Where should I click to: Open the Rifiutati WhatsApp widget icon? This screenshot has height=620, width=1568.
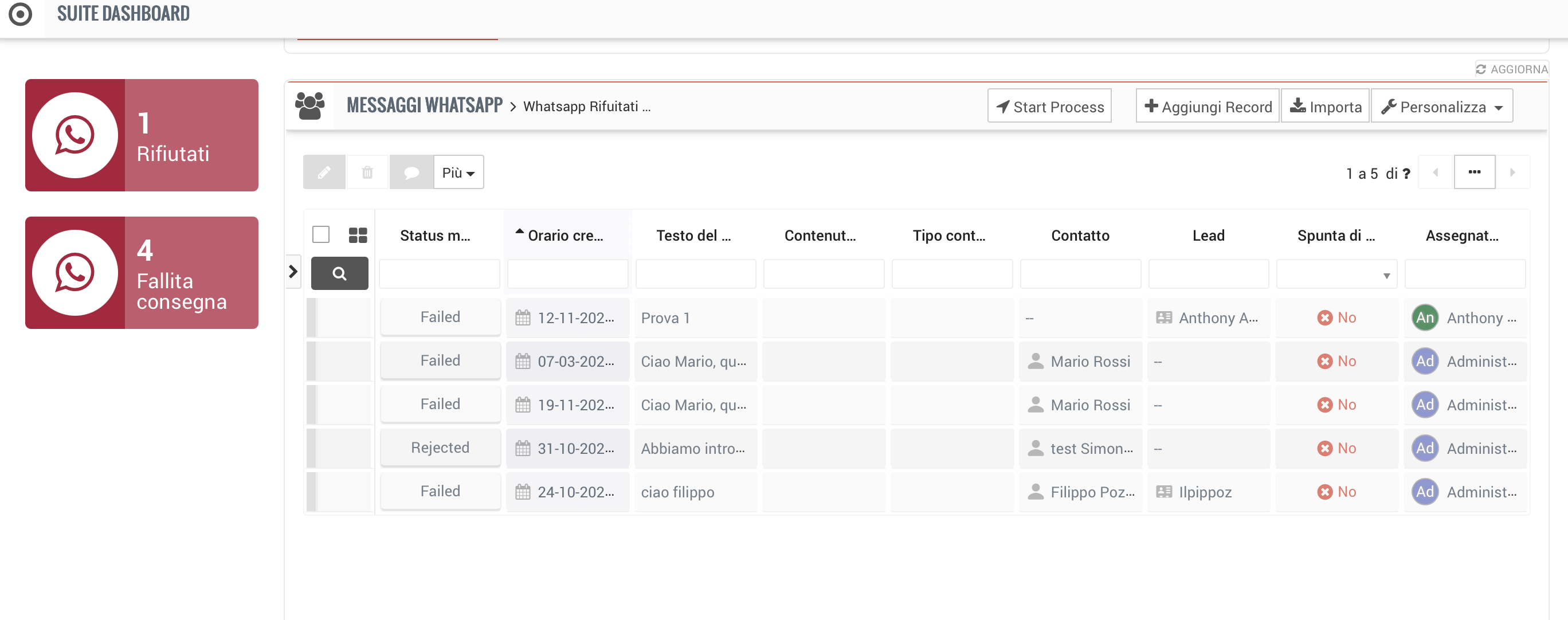[x=75, y=135]
